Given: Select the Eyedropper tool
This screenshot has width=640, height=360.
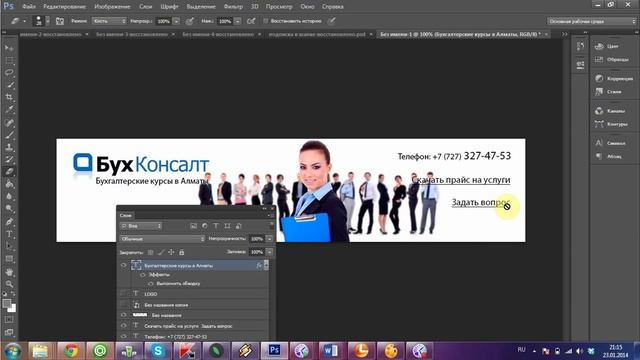Looking at the screenshot, I should pyautogui.click(x=9, y=110).
